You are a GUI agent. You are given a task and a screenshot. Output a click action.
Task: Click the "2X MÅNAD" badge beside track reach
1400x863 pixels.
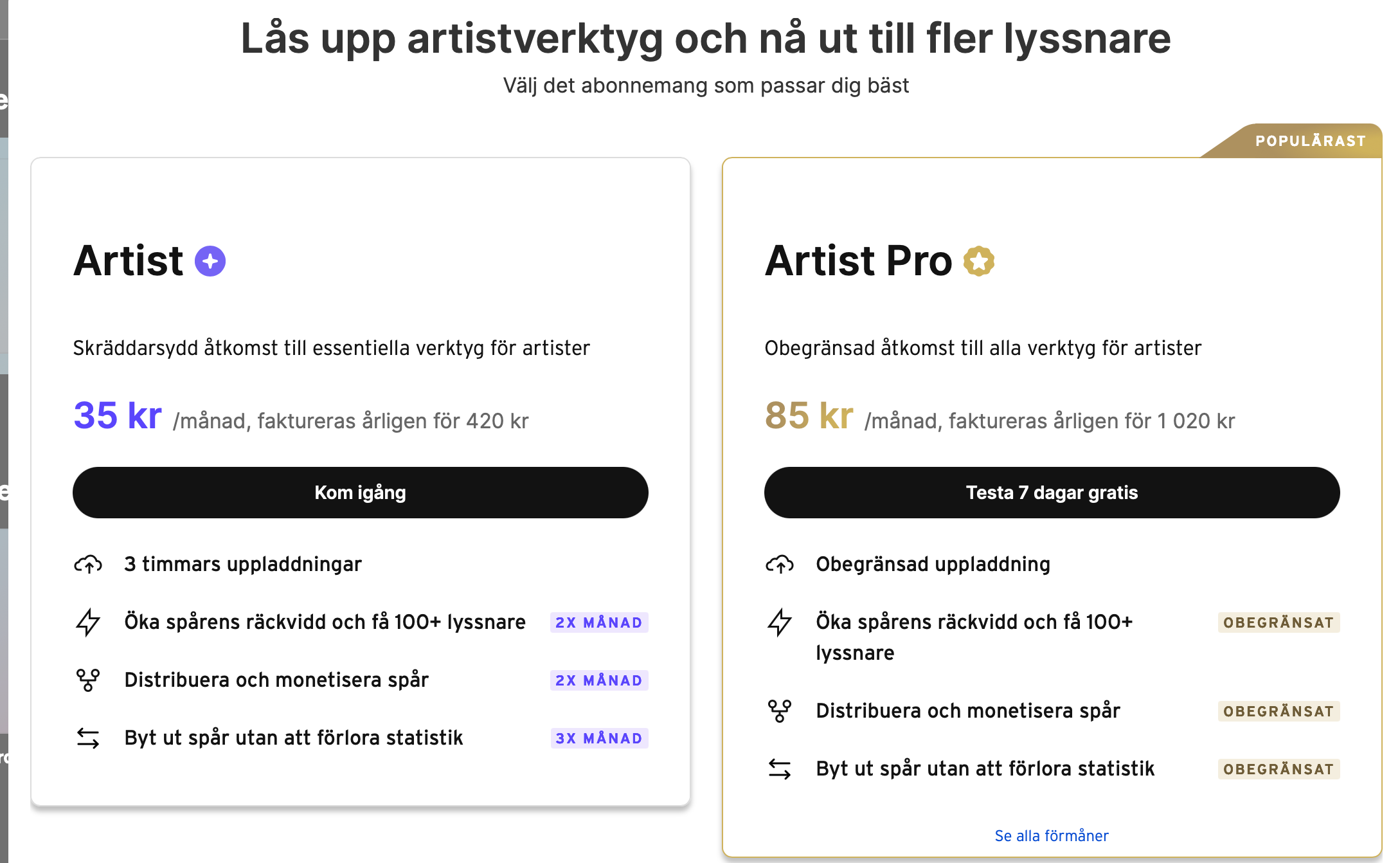coord(598,622)
